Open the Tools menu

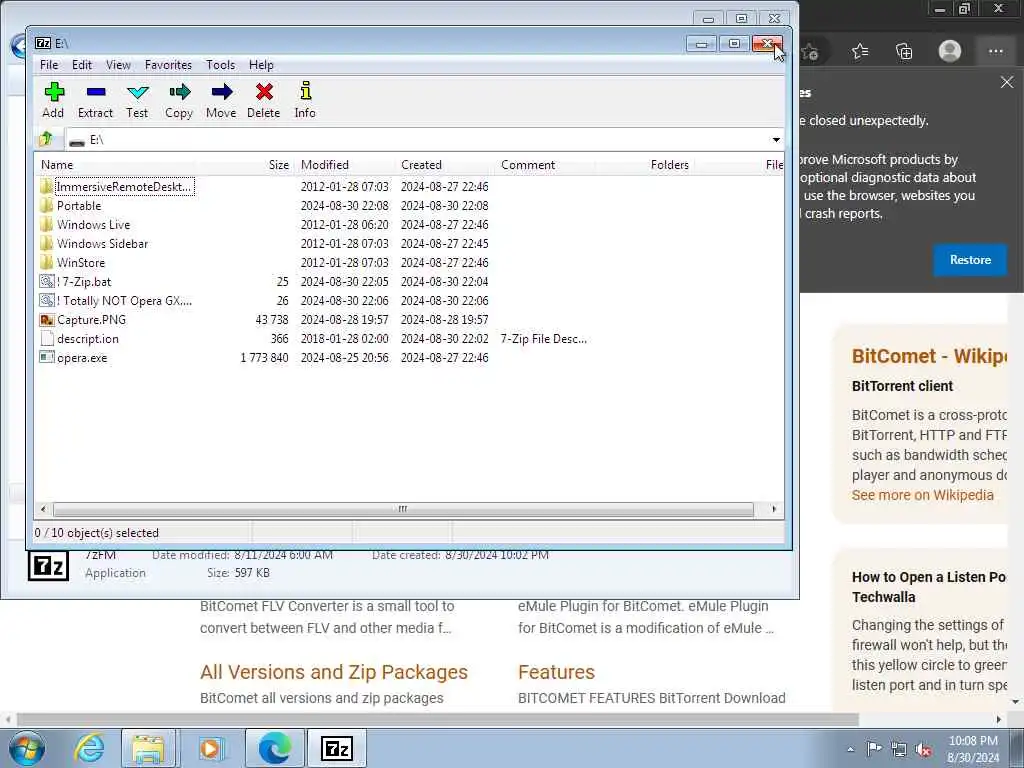pos(220,65)
